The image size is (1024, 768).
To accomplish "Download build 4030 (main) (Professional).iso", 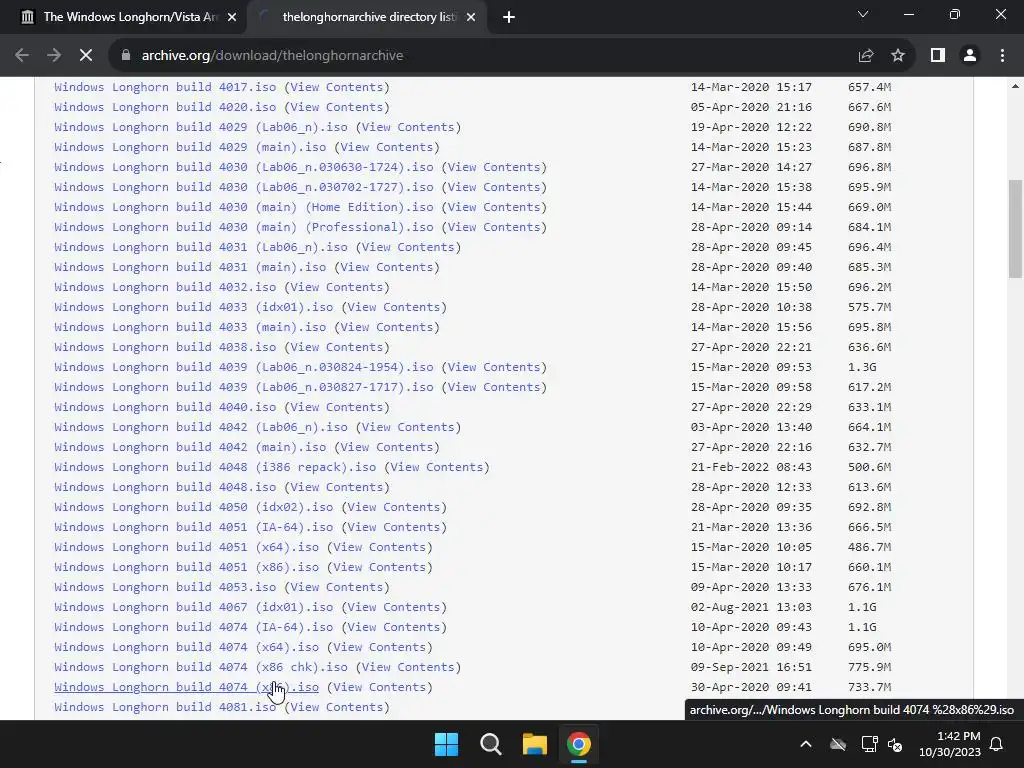I will point(244,227).
